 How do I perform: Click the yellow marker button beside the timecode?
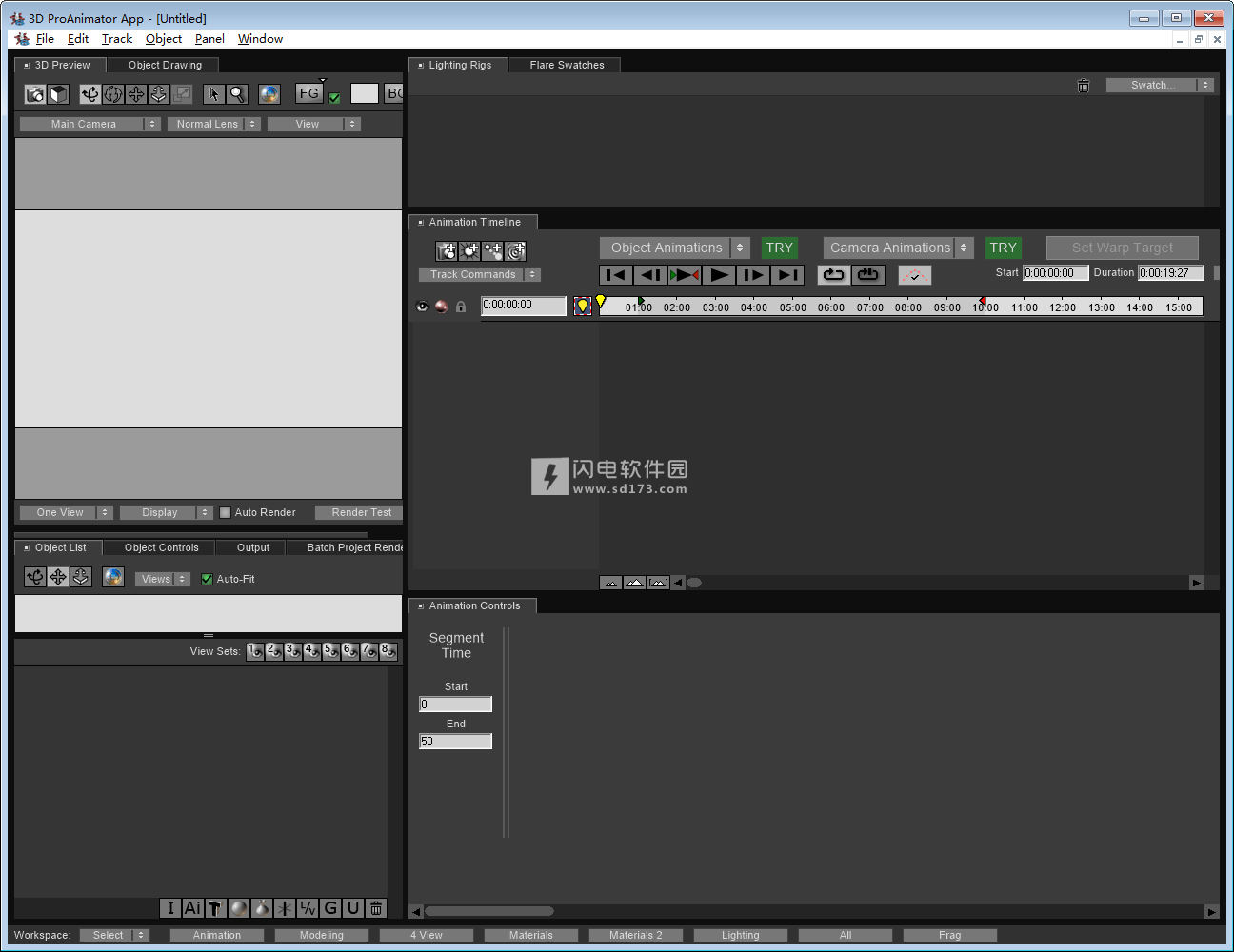click(x=583, y=306)
